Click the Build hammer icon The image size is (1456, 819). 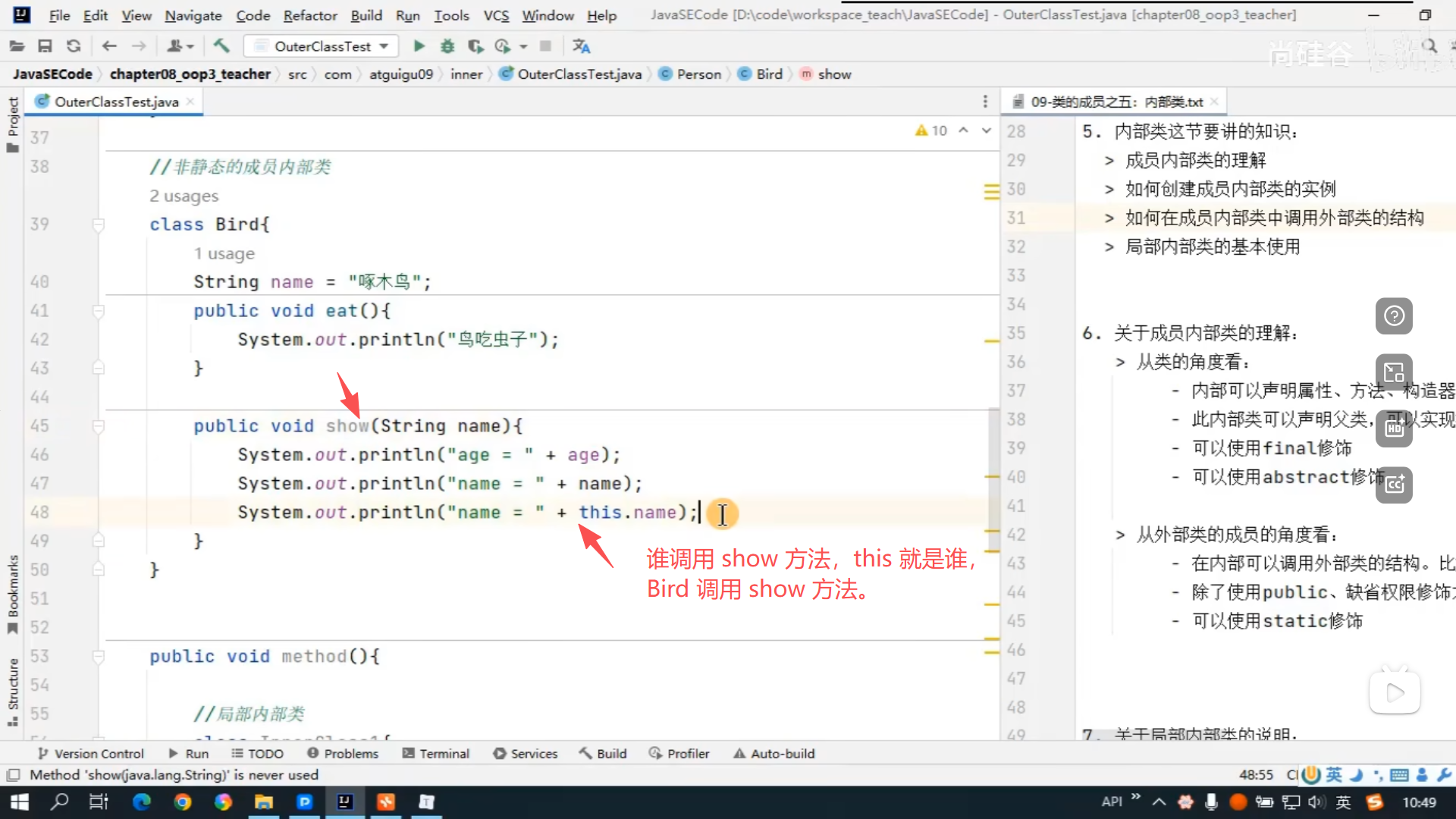point(221,46)
